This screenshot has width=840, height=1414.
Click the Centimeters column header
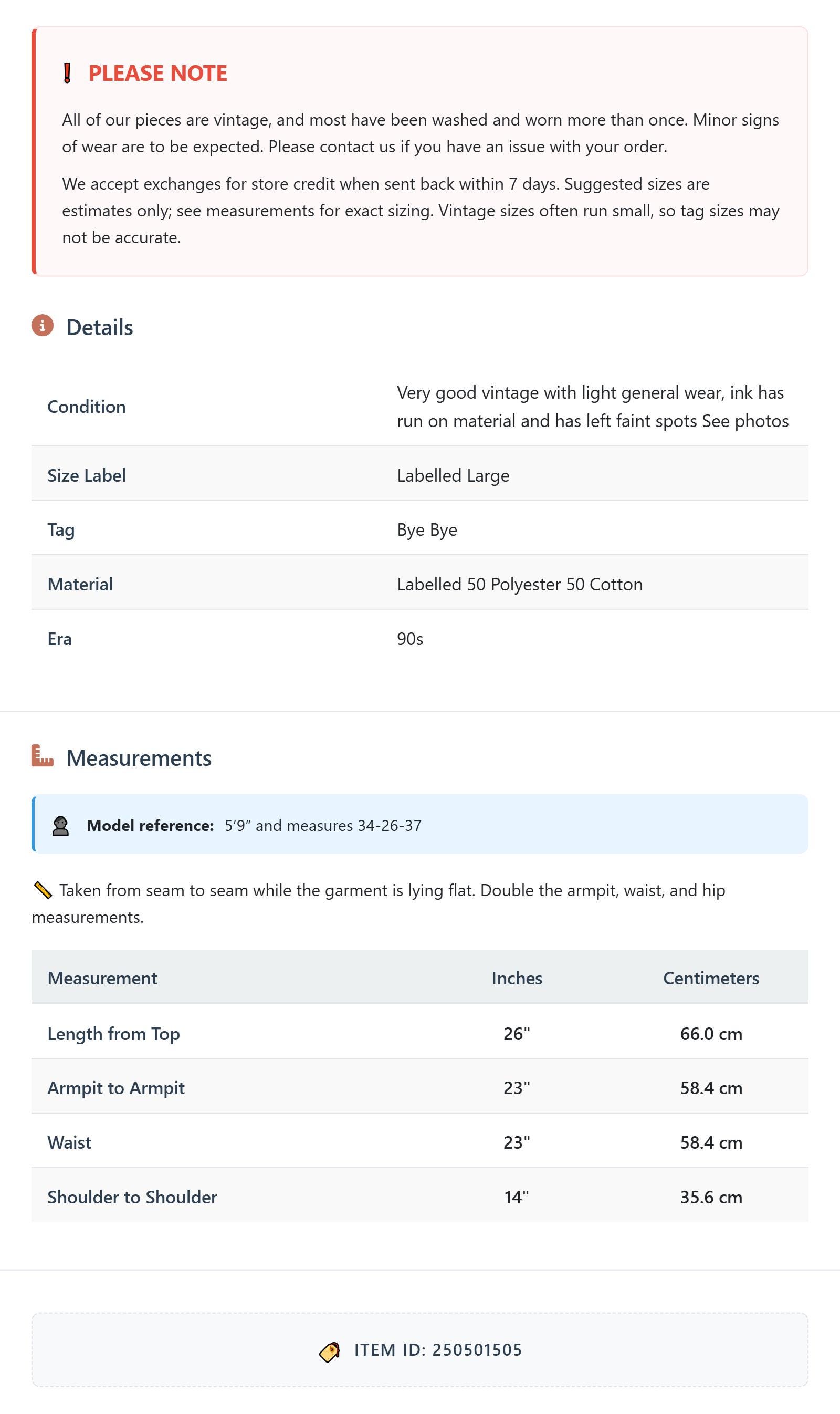(x=711, y=978)
